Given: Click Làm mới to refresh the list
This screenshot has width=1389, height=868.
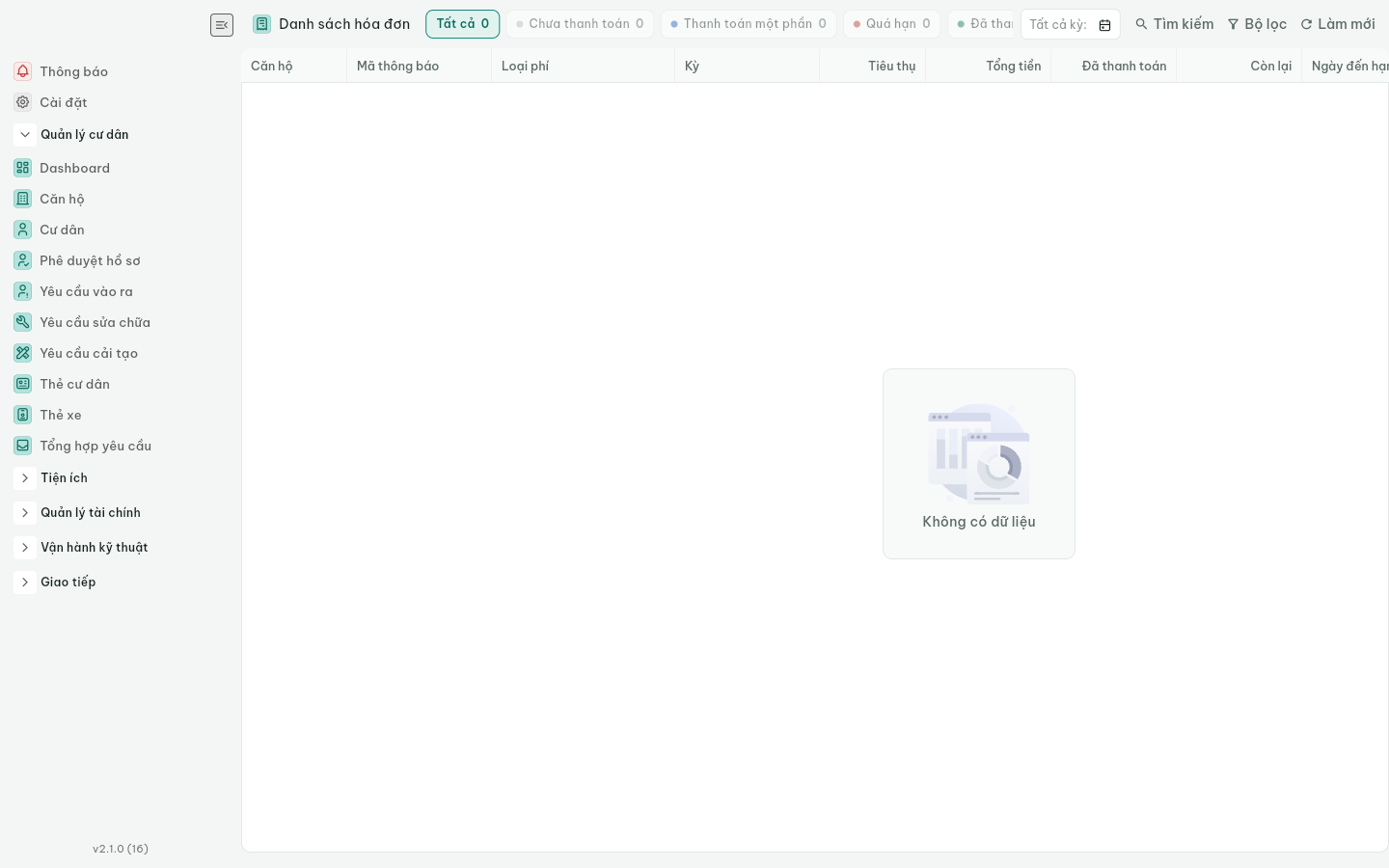Looking at the screenshot, I should pos(1338,24).
